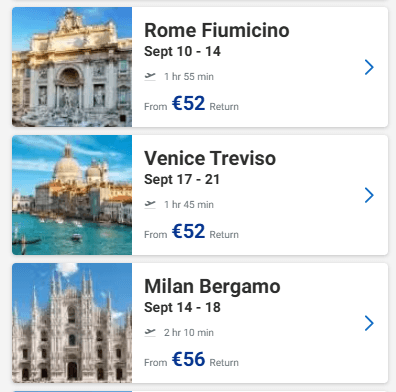Viewport: 396px width, 392px height.
Task: Click the 1 hr 55 min flight duration
Action: coord(189,77)
